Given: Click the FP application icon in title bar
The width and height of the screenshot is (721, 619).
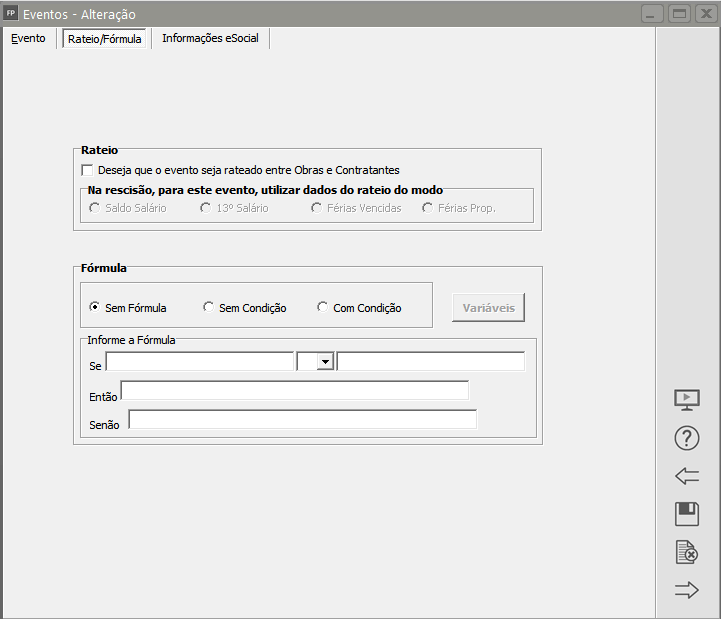Looking at the screenshot, I should (x=11, y=14).
